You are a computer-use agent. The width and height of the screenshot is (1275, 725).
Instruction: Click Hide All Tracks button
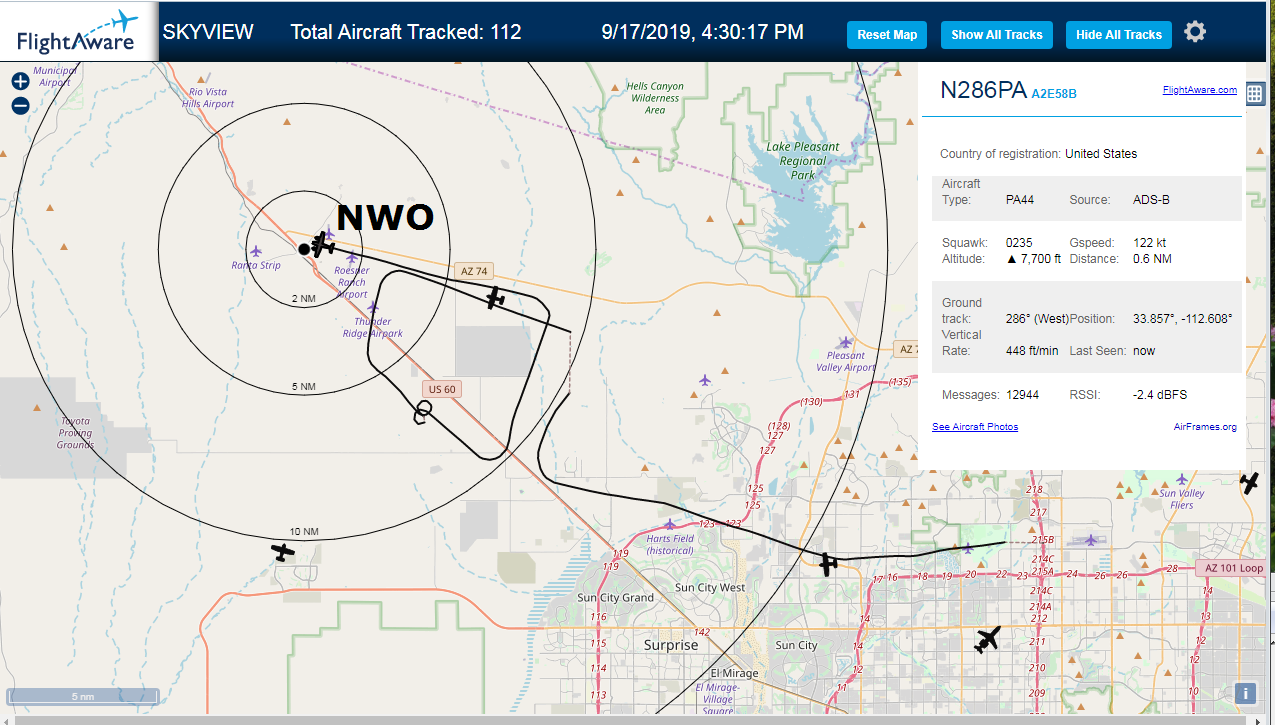[x=1119, y=35]
